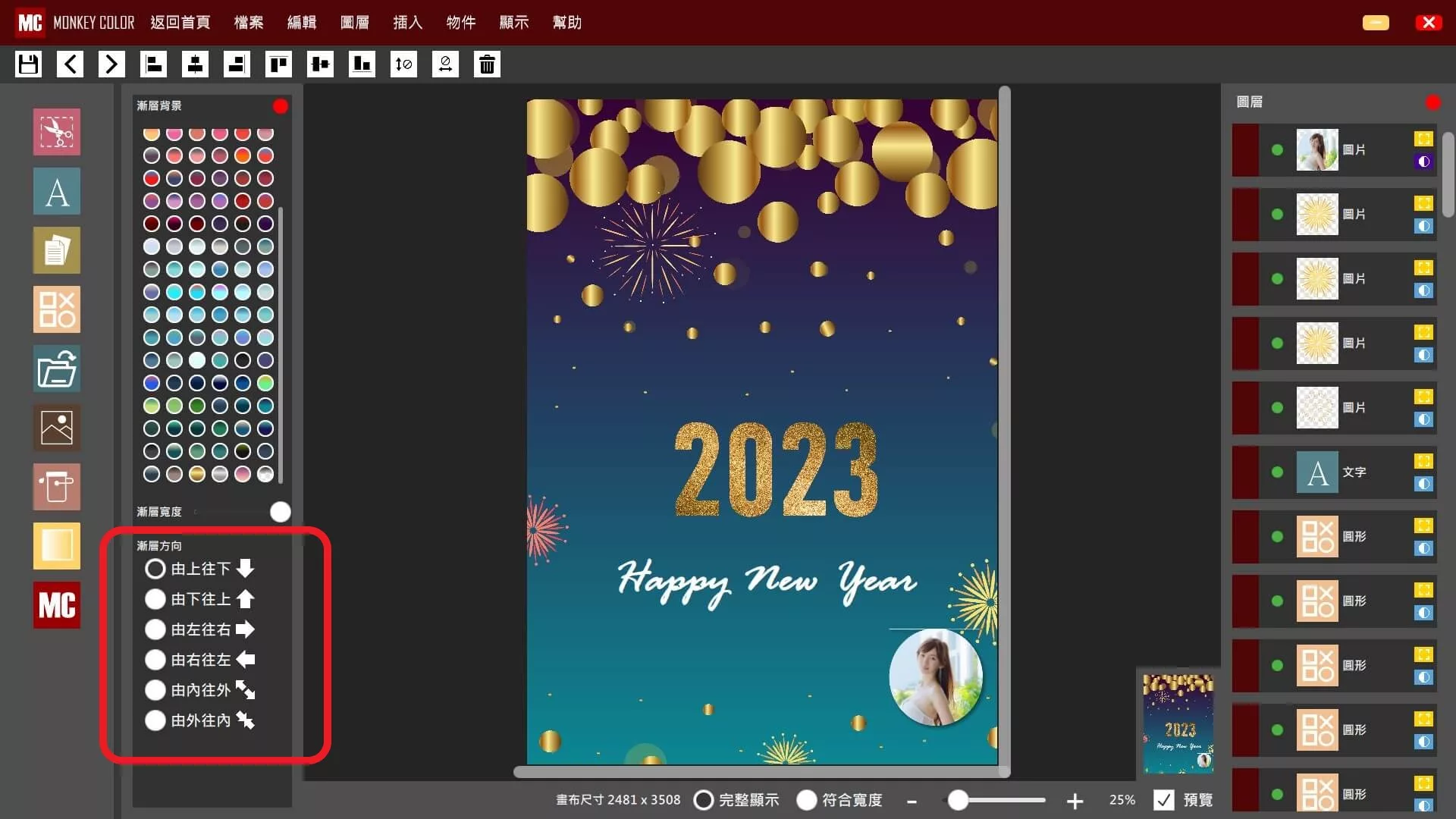This screenshot has height=819, width=1456.
Task: Close gradient background panel red dot
Action: 281,106
